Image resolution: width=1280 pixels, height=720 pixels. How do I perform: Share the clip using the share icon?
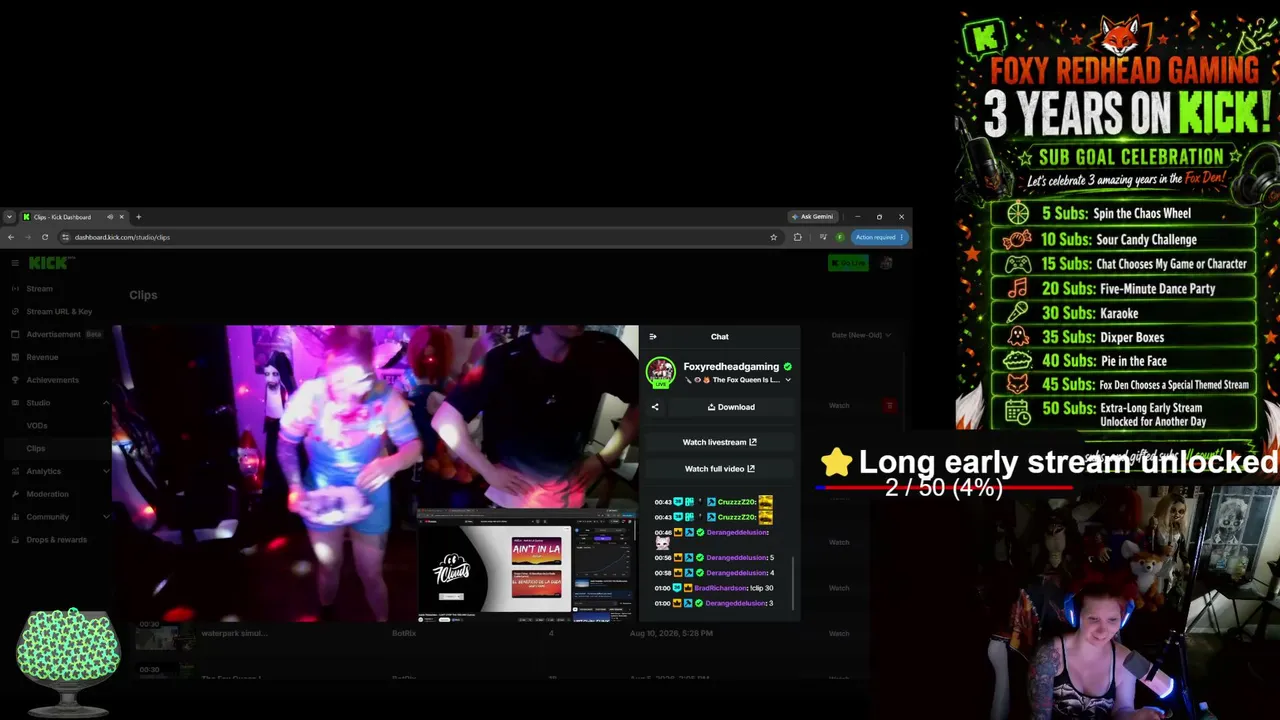[655, 407]
